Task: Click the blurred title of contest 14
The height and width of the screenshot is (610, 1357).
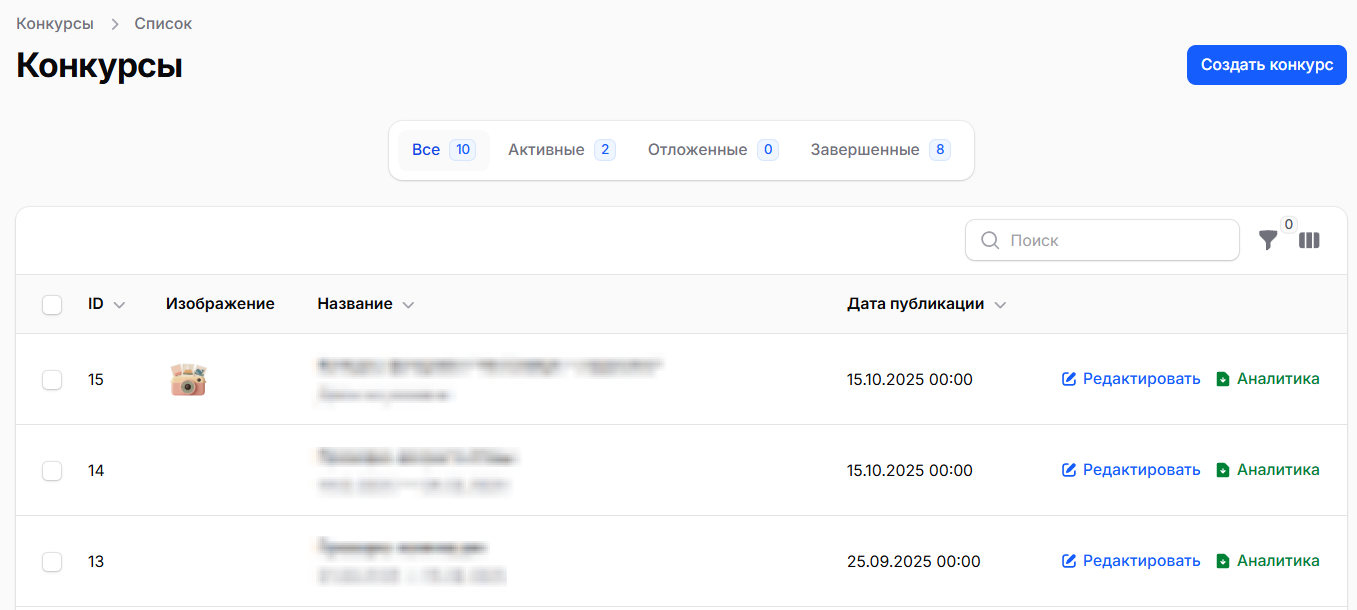Action: (x=418, y=458)
